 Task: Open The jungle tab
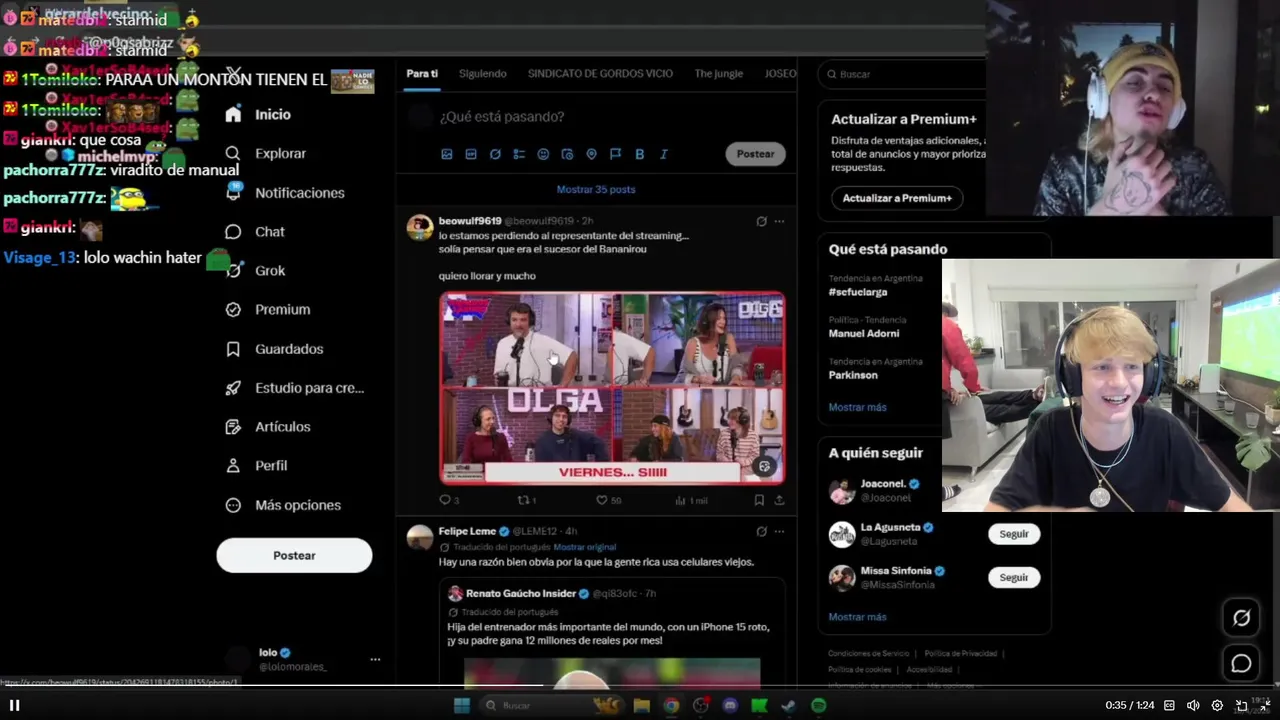pos(719,73)
